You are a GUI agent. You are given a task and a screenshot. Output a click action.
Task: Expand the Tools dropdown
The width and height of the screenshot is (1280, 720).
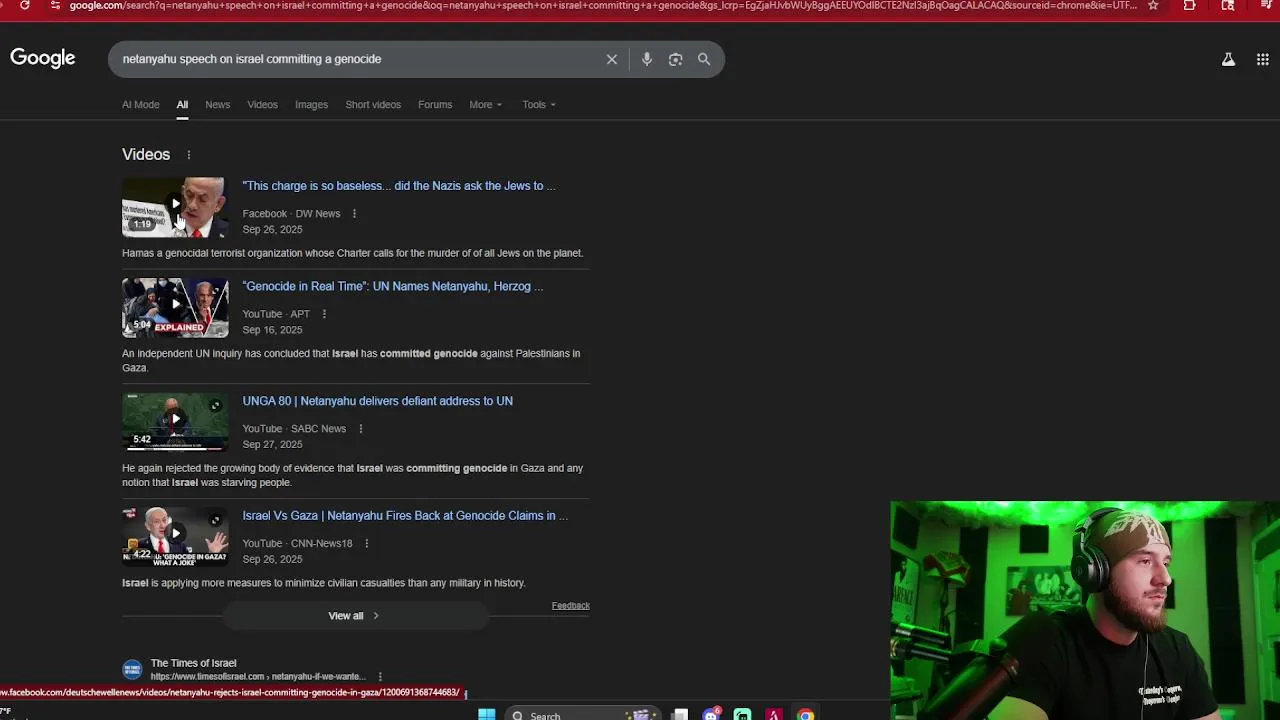[539, 105]
